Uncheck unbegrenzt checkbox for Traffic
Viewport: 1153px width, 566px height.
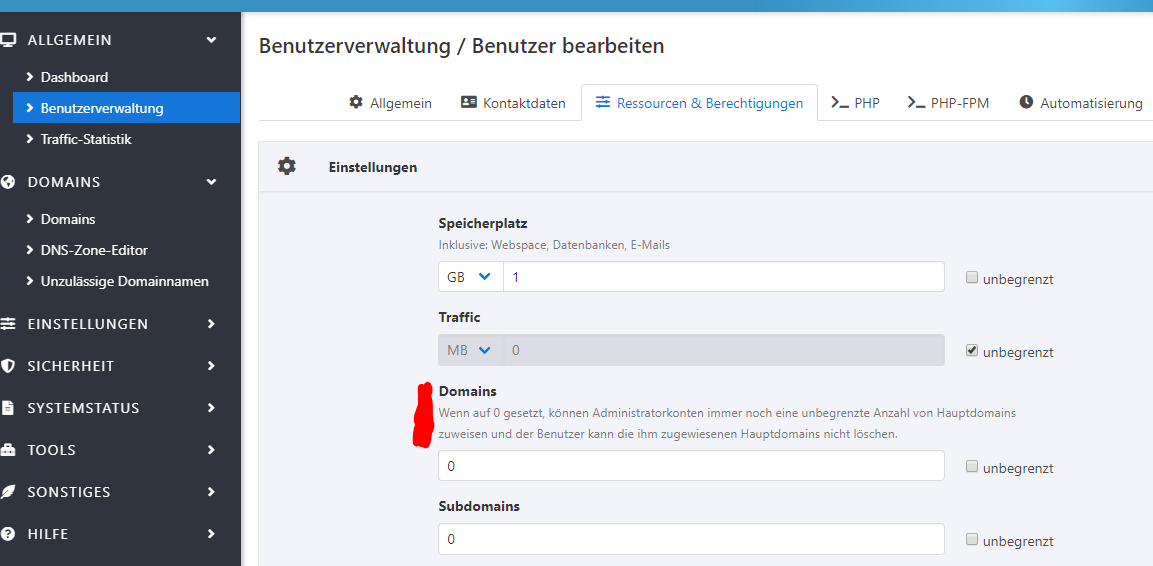coord(972,351)
